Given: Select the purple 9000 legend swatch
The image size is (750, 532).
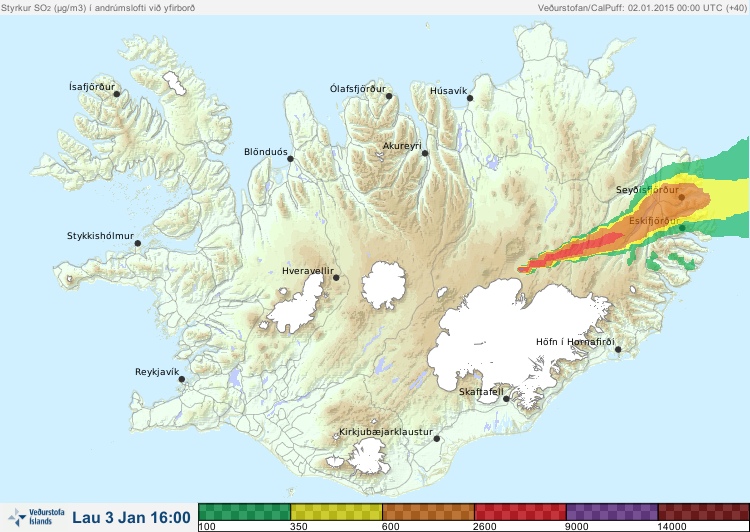Looking at the screenshot, I should [x=612, y=512].
